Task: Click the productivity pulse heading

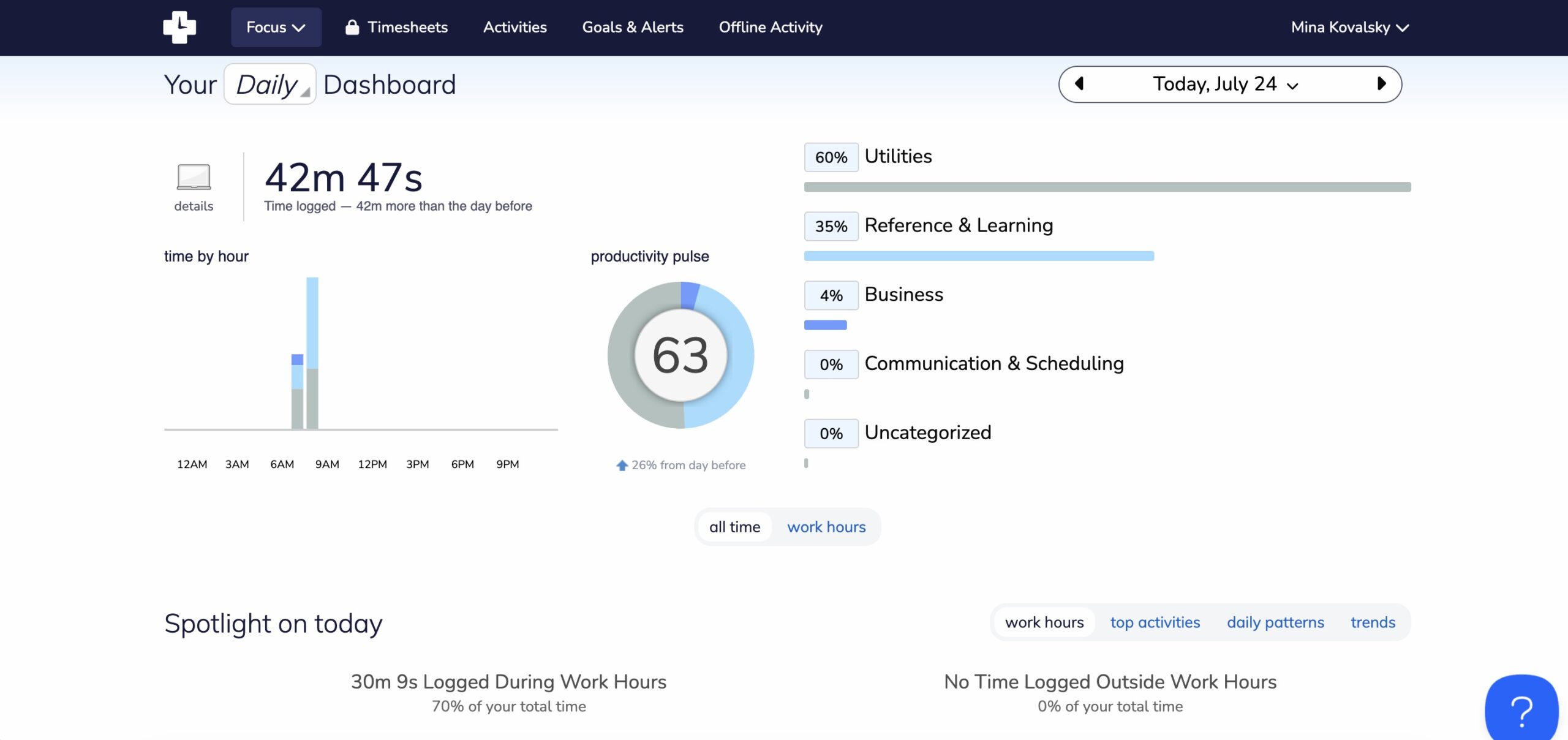Action: click(x=650, y=256)
